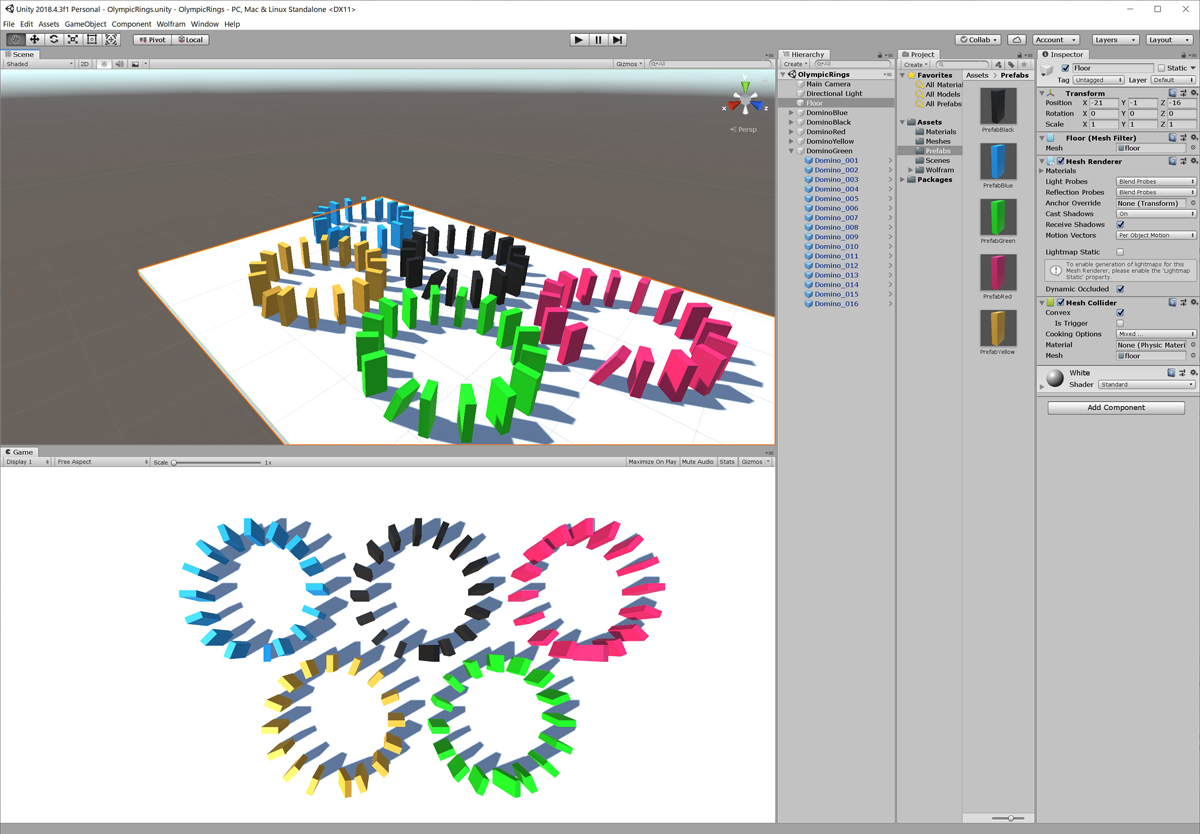Open the Shaded draw mode dropdown

[x=39, y=64]
